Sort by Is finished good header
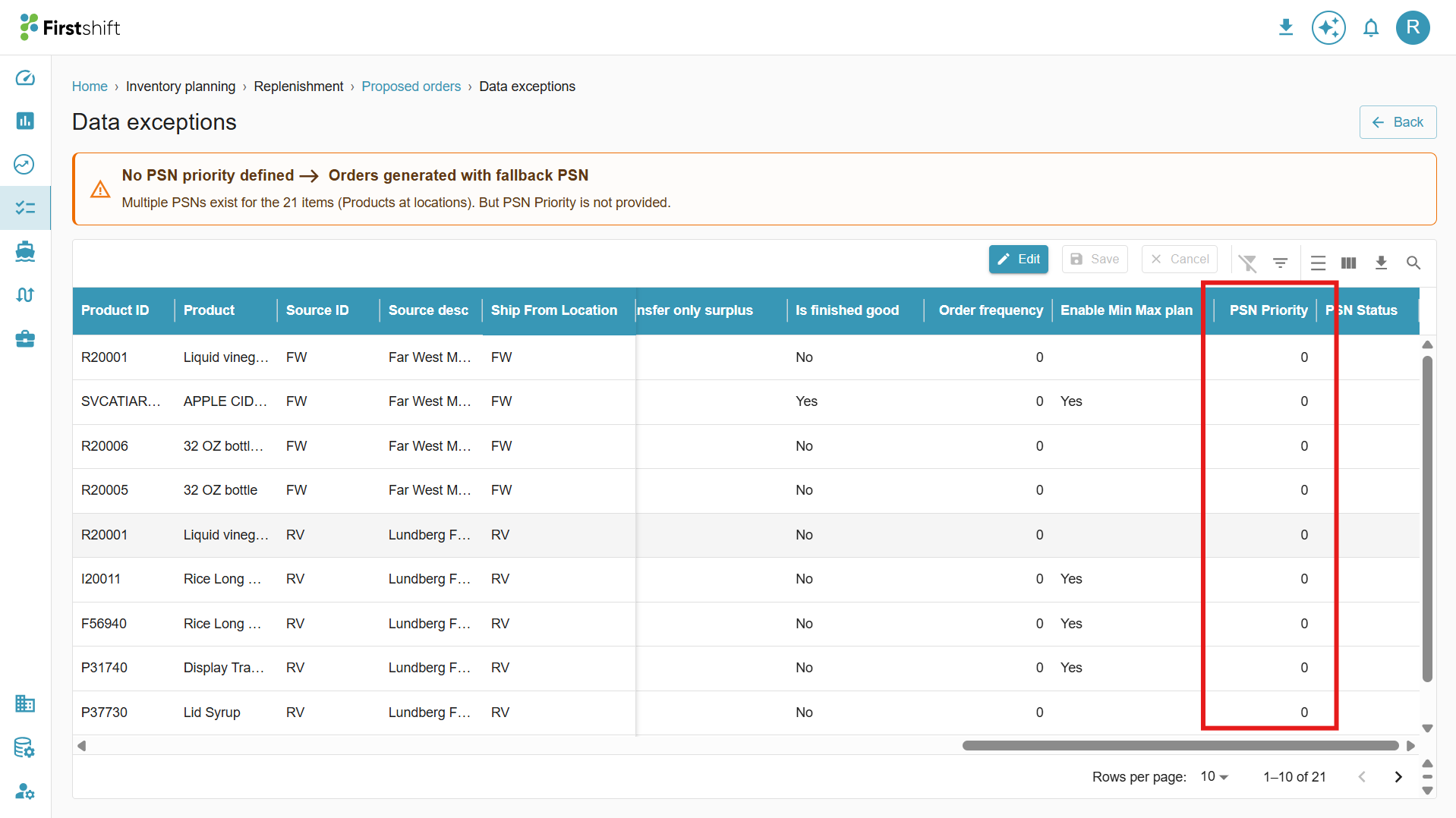 (847, 310)
